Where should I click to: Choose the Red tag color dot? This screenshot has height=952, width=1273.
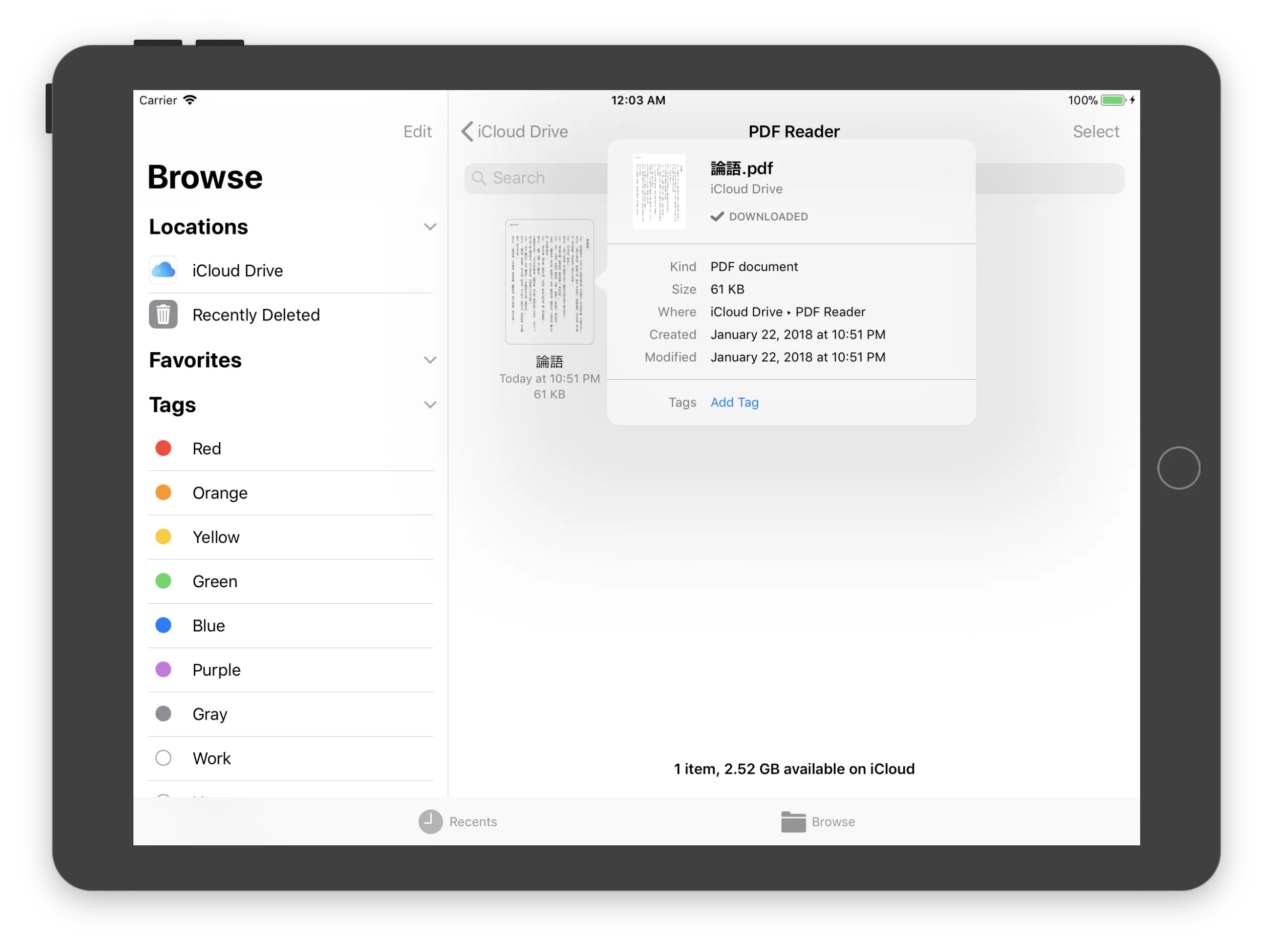coord(164,448)
